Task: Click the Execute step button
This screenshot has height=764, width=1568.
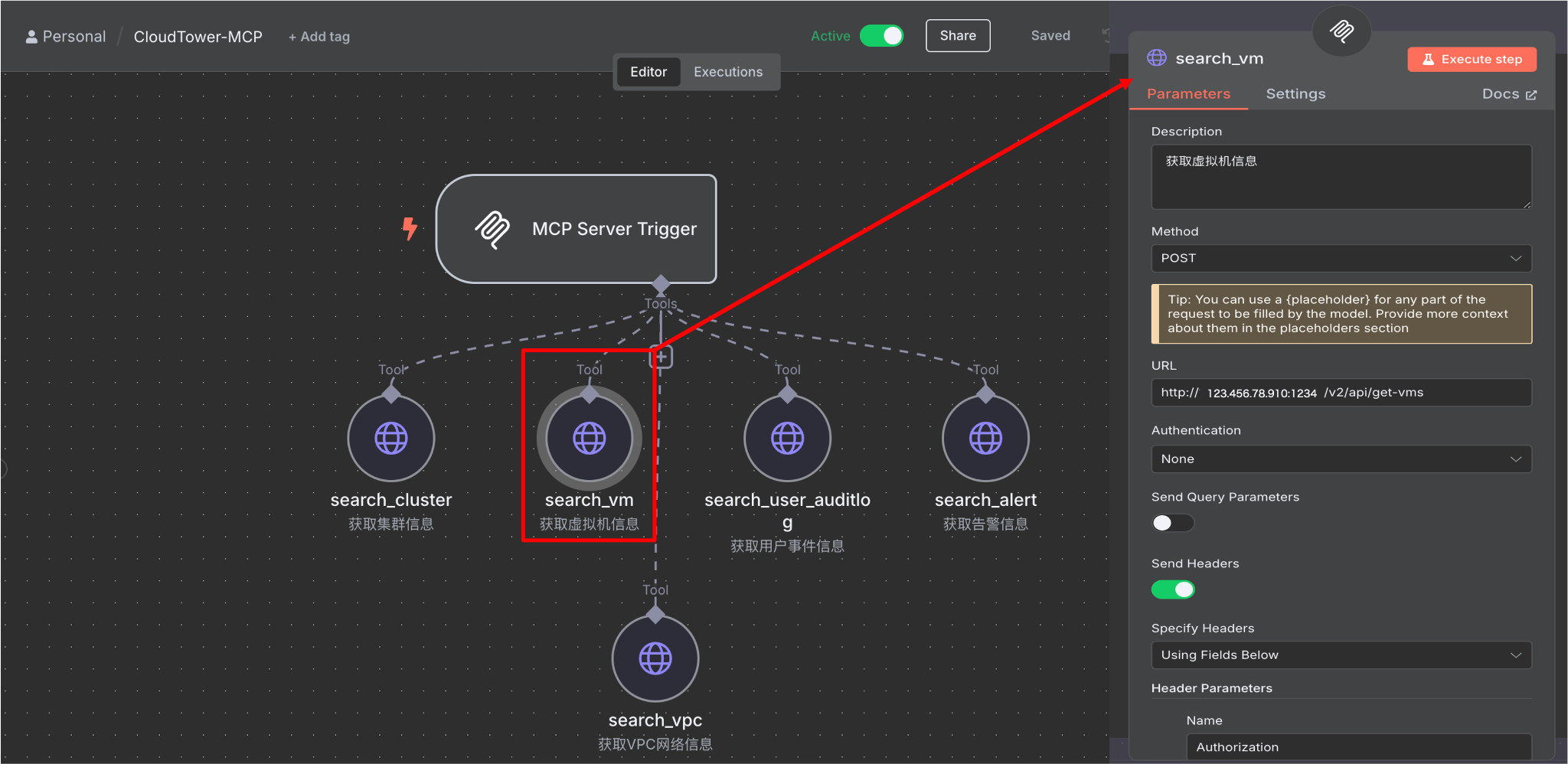Action: click(x=1472, y=60)
